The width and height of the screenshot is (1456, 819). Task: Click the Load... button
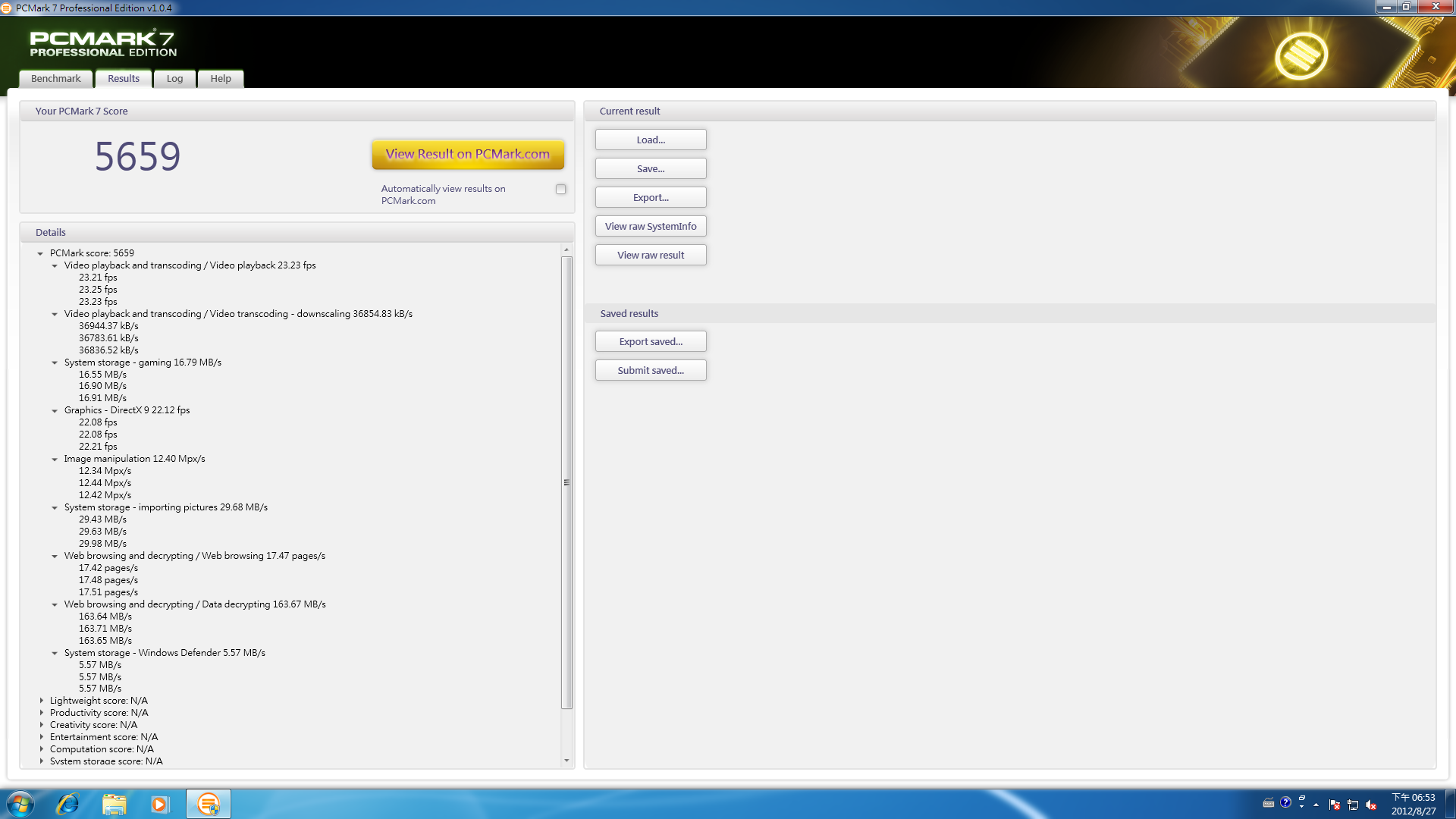click(651, 140)
